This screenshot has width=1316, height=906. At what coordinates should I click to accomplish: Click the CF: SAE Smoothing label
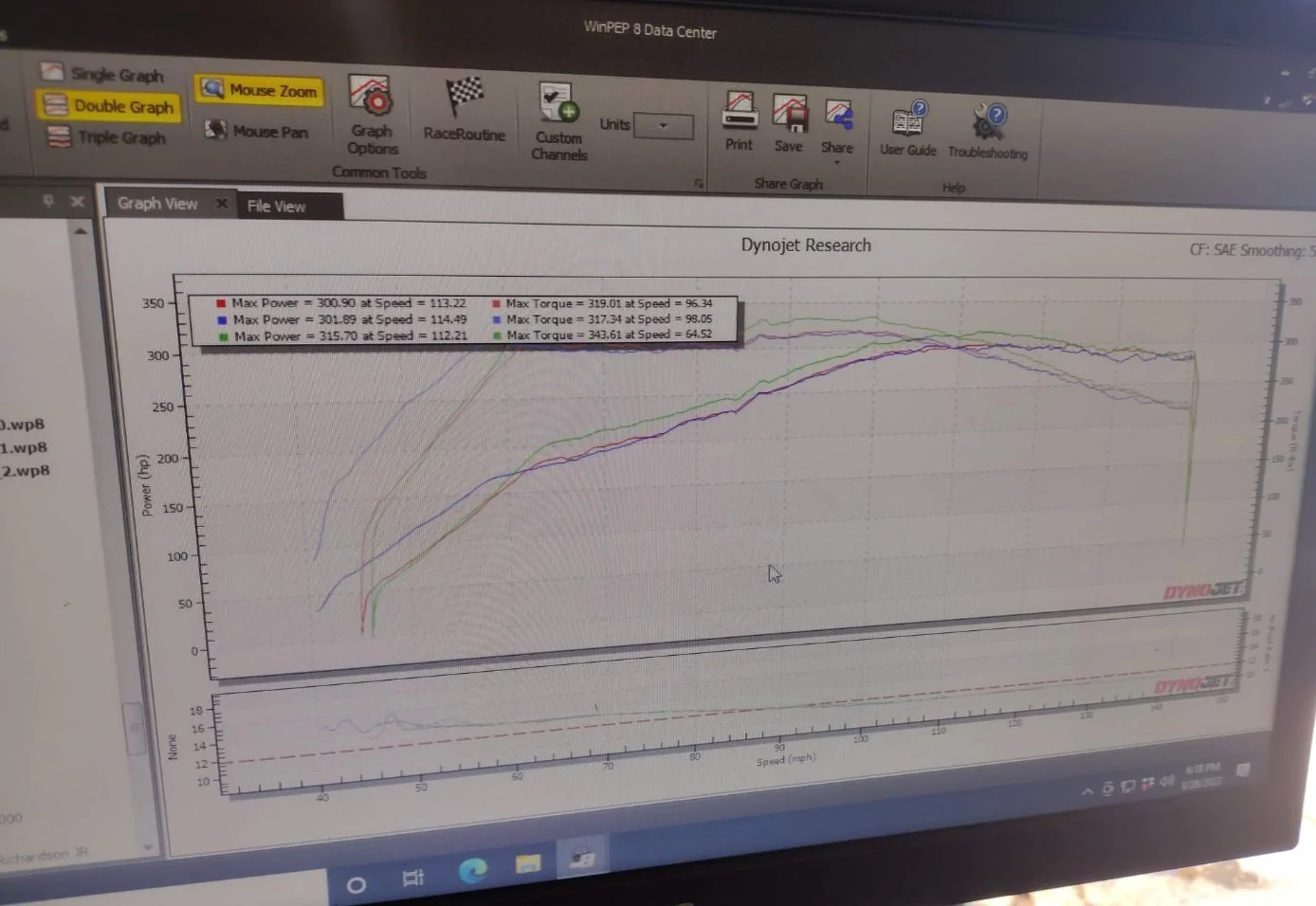click(1252, 250)
